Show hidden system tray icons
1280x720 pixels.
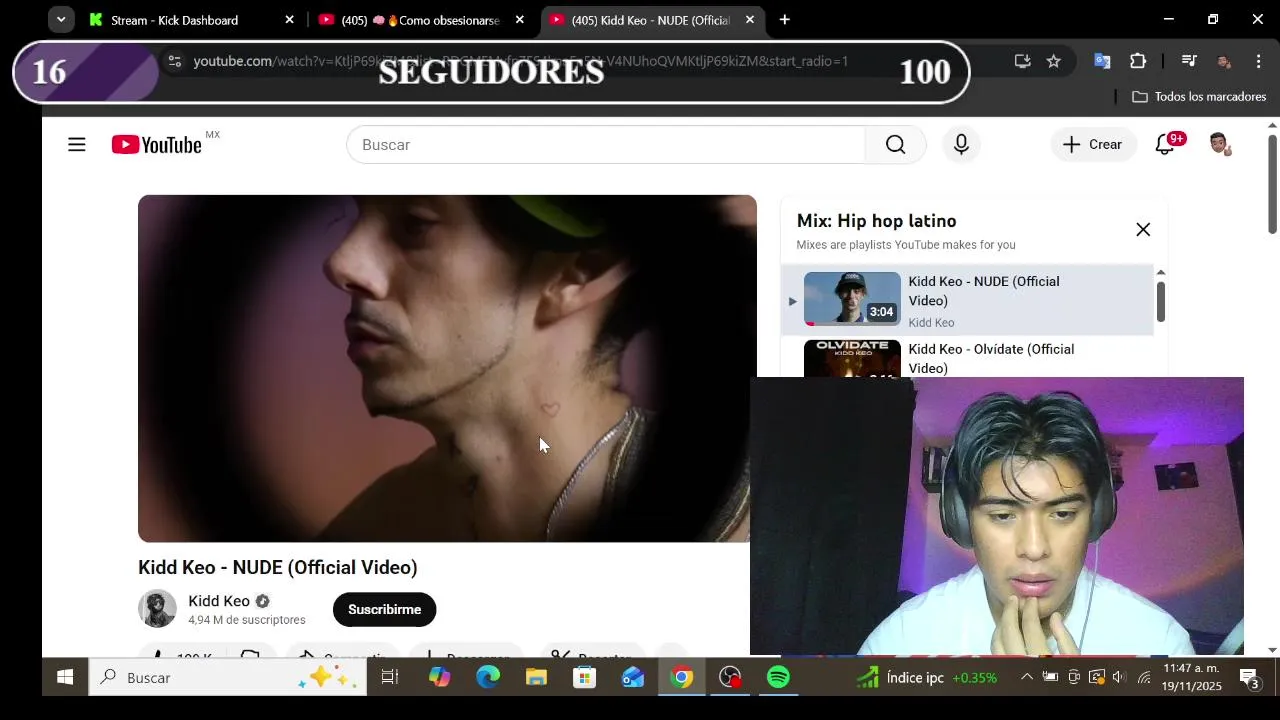click(1027, 678)
